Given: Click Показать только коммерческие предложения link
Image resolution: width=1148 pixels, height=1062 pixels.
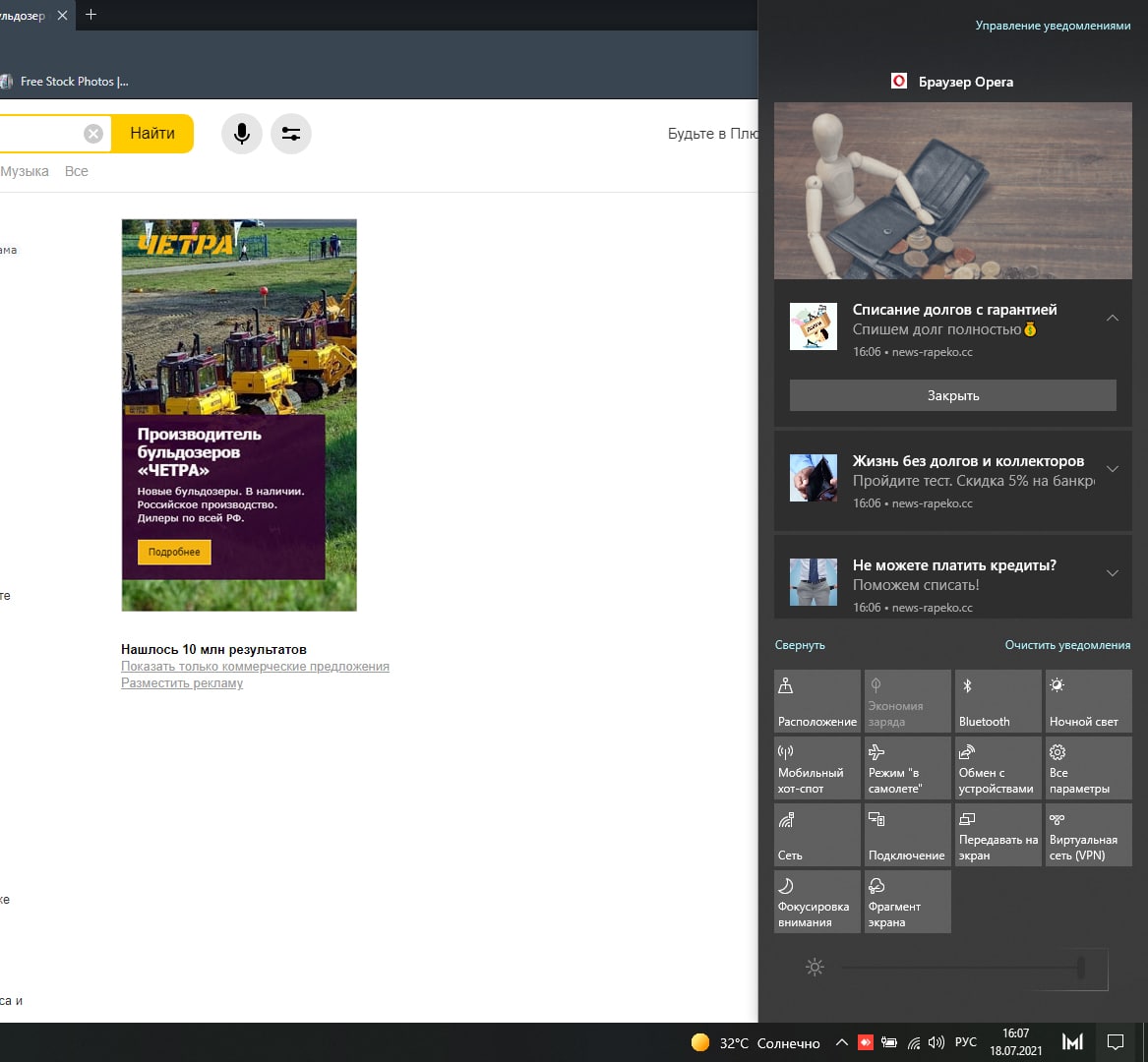Looking at the screenshot, I should (255, 666).
